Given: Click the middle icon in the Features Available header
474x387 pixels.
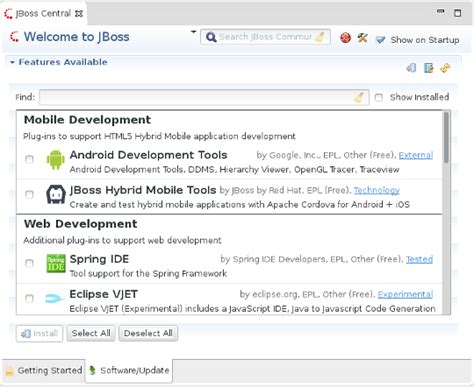Looking at the screenshot, I should coord(428,68).
